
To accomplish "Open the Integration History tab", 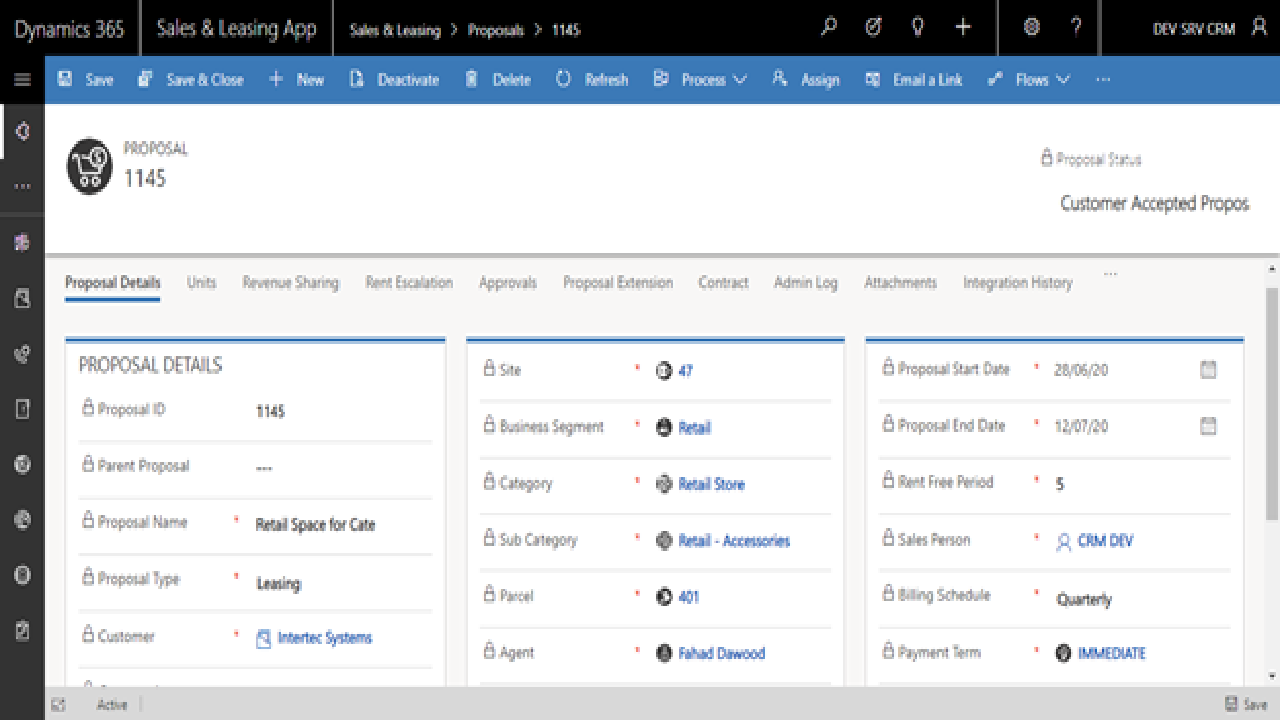I will coord(1018,283).
